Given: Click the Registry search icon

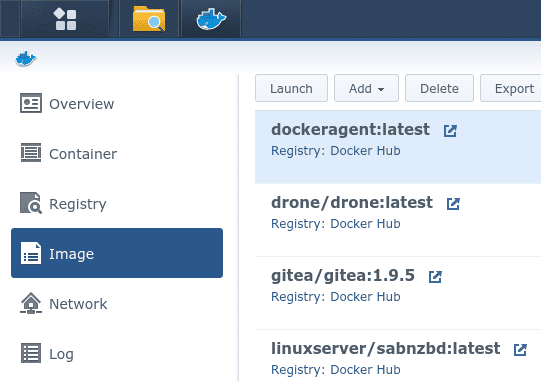Looking at the screenshot, I should tap(31, 203).
